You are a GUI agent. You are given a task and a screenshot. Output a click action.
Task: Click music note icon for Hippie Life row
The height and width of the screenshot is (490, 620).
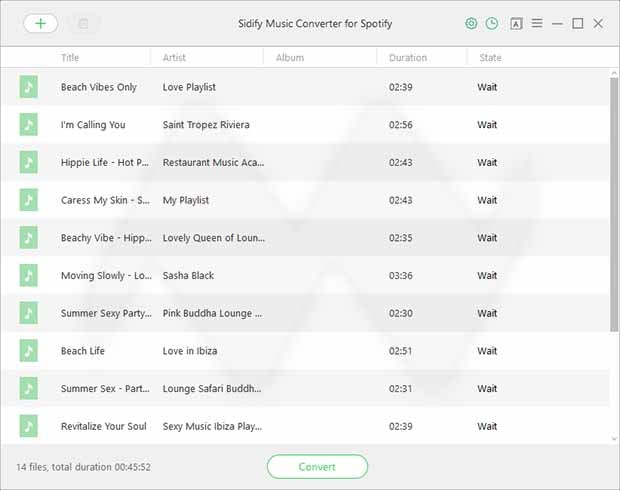click(28, 162)
